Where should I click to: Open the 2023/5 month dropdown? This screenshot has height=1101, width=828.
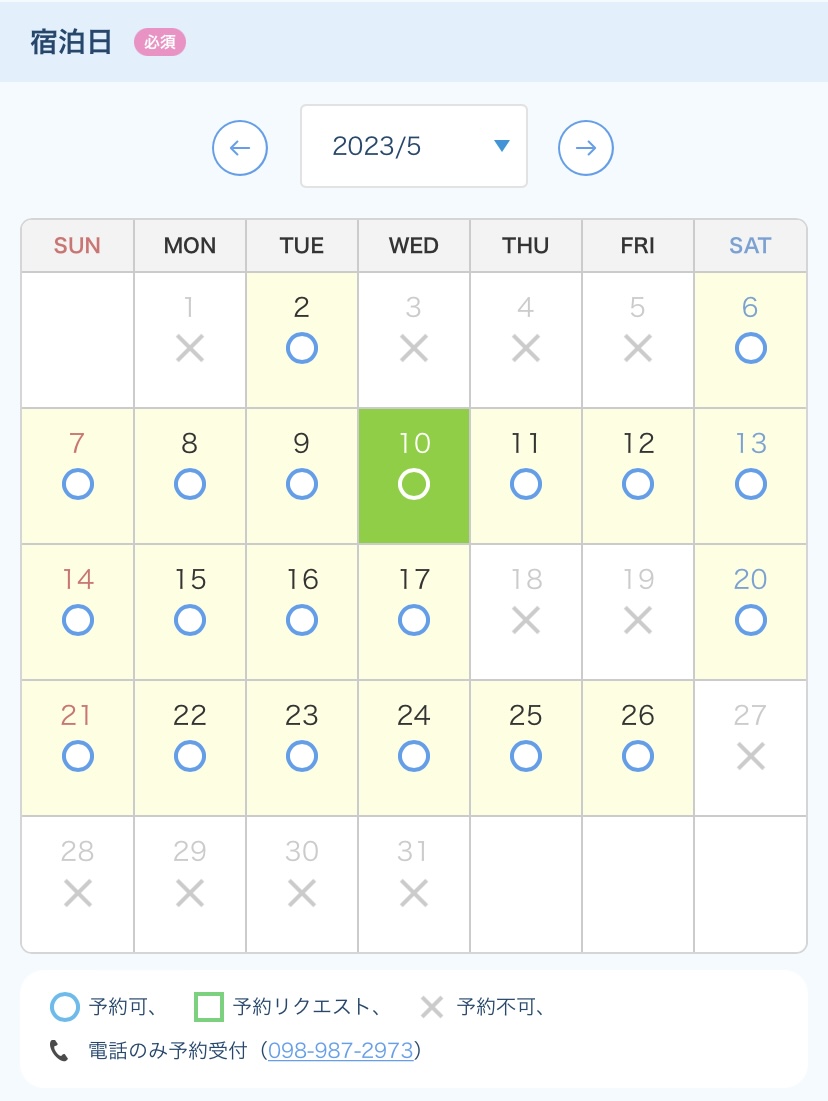click(x=414, y=146)
